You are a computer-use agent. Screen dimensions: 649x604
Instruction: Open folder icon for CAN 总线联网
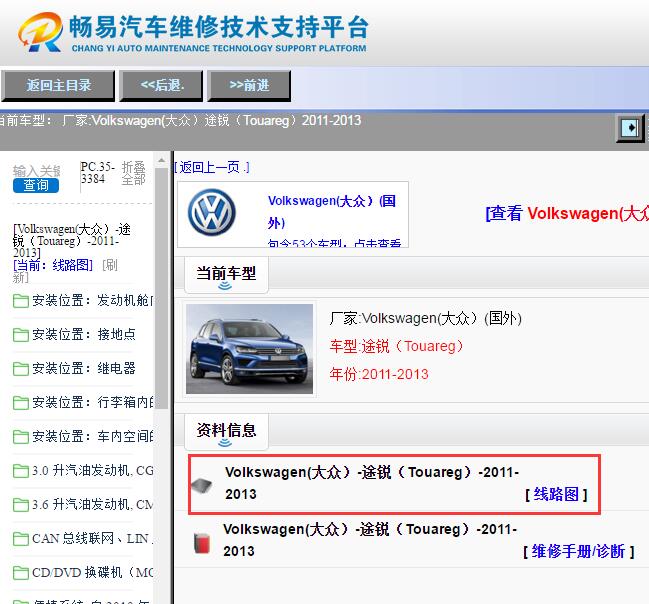[x=21, y=539]
